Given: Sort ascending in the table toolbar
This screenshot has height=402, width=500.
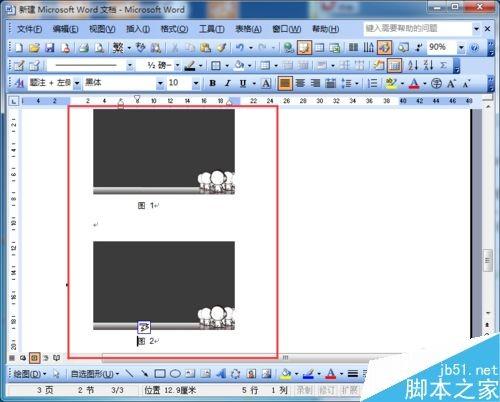Looking at the screenshot, I should [x=413, y=65].
